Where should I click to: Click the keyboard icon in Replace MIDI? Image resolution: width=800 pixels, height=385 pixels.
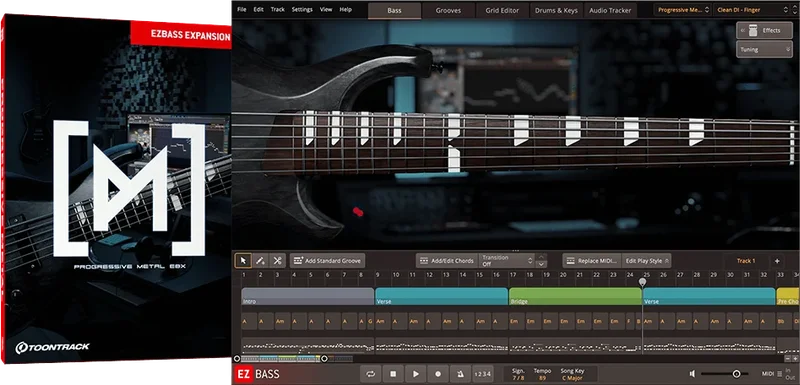[x=570, y=261]
